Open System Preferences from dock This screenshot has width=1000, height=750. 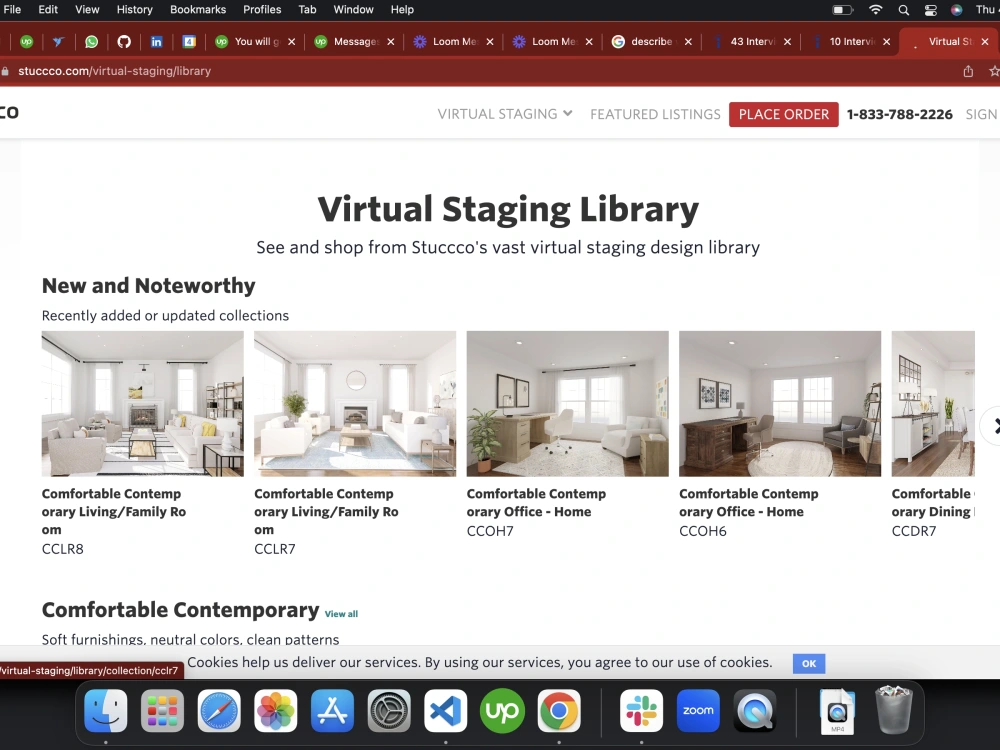[x=389, y=710]
